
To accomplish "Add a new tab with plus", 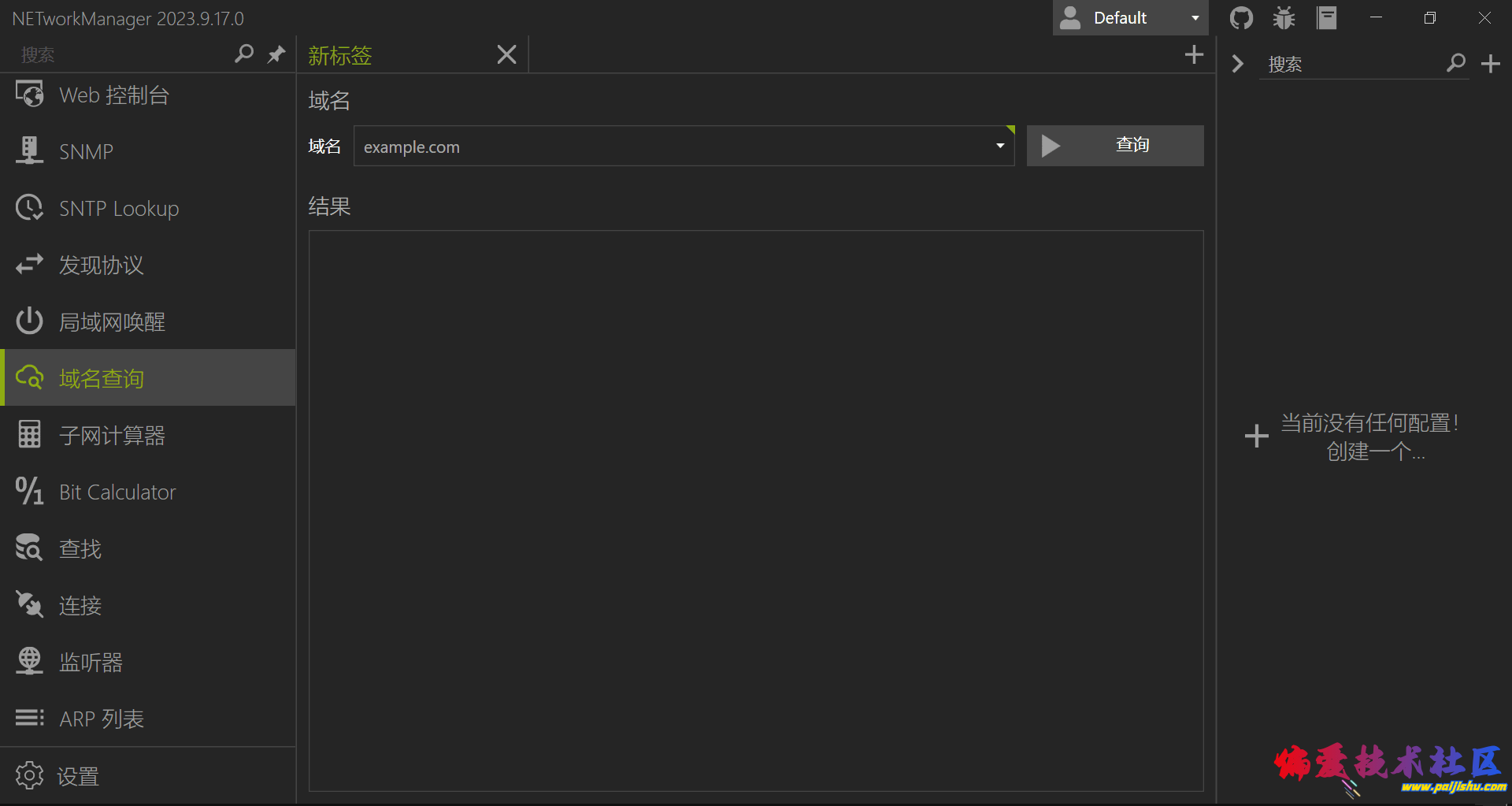I will tap(1194, 54).
